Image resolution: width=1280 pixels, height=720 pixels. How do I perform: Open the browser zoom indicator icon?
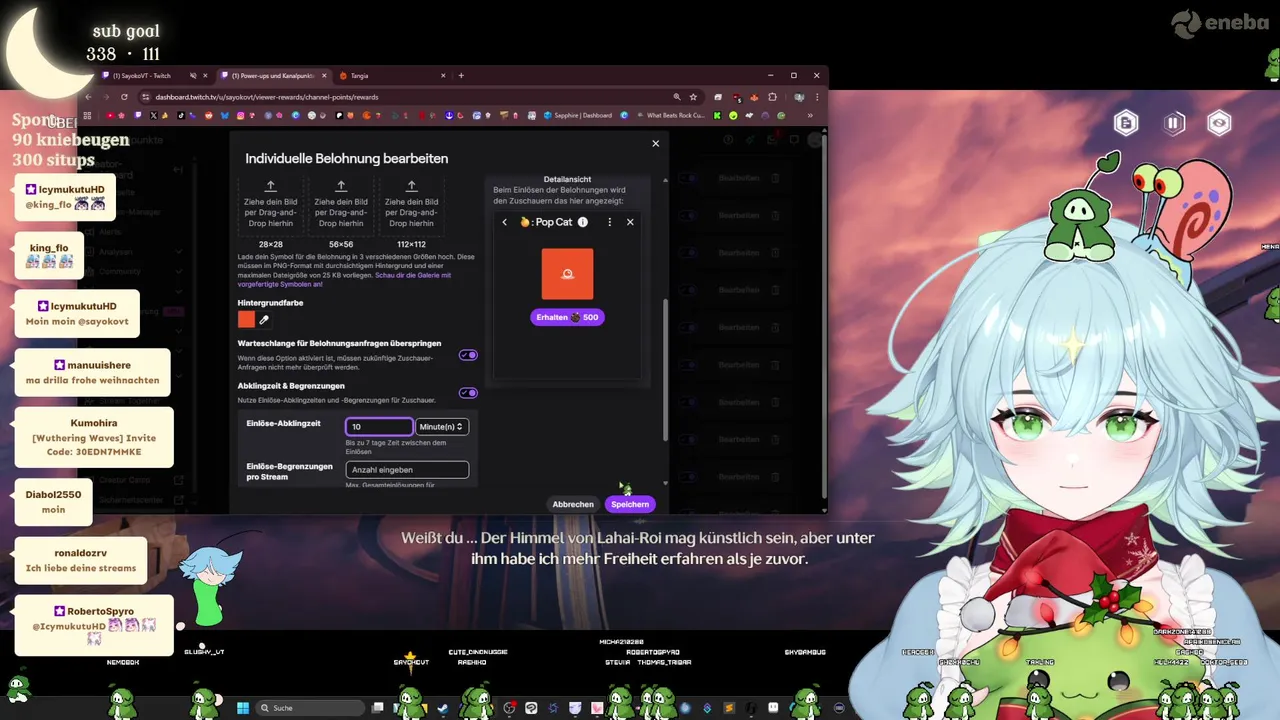tap(677, 97)
